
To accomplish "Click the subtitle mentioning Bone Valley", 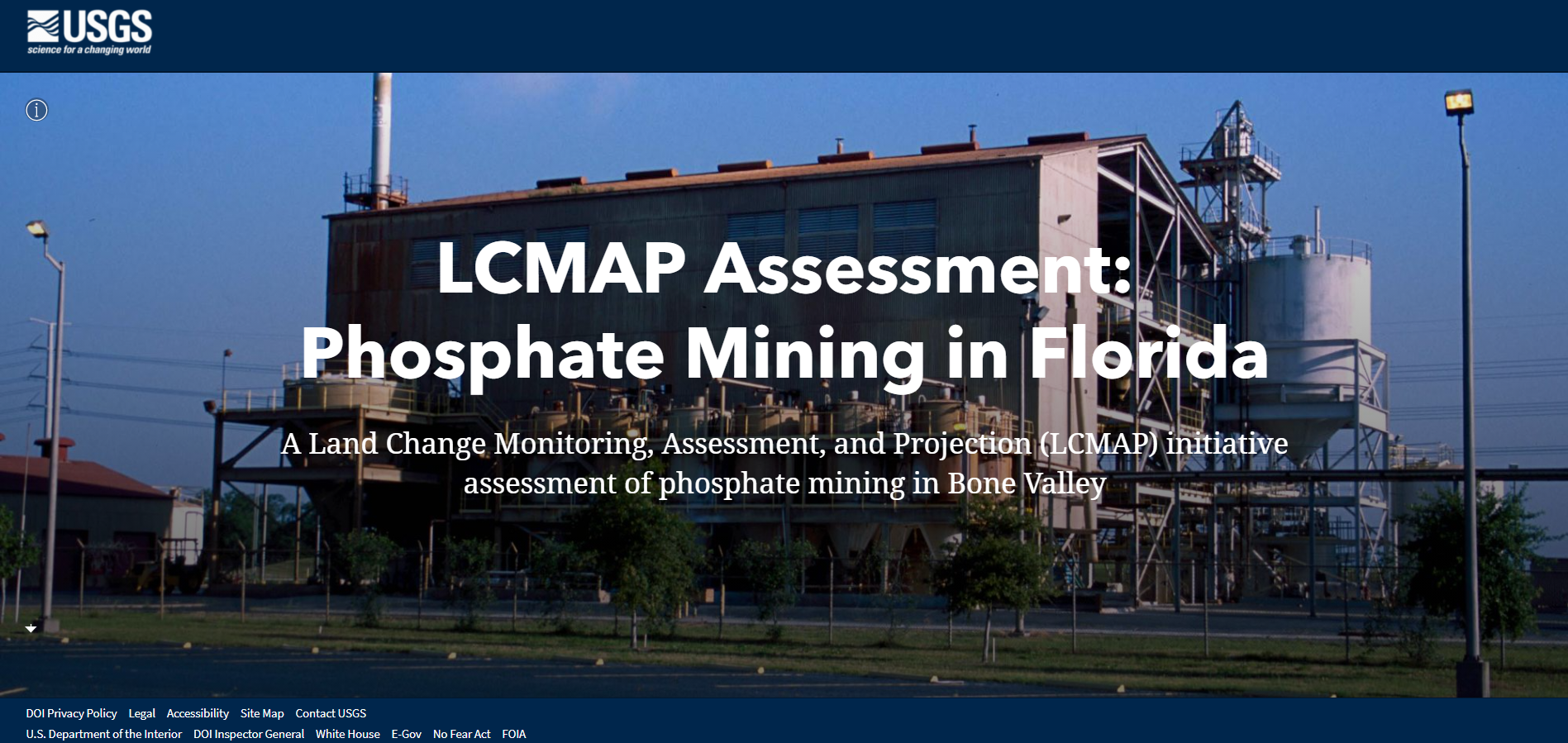I will 784,483.
